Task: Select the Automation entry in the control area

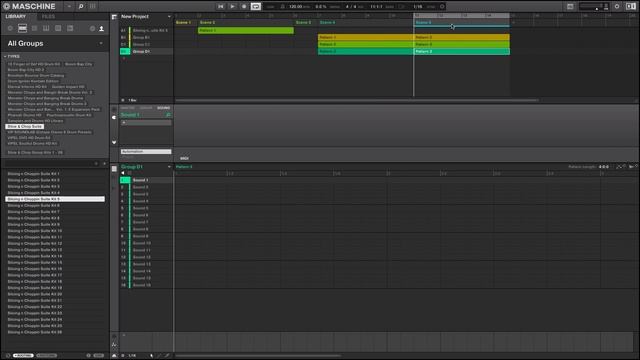Action: (146, 151)
